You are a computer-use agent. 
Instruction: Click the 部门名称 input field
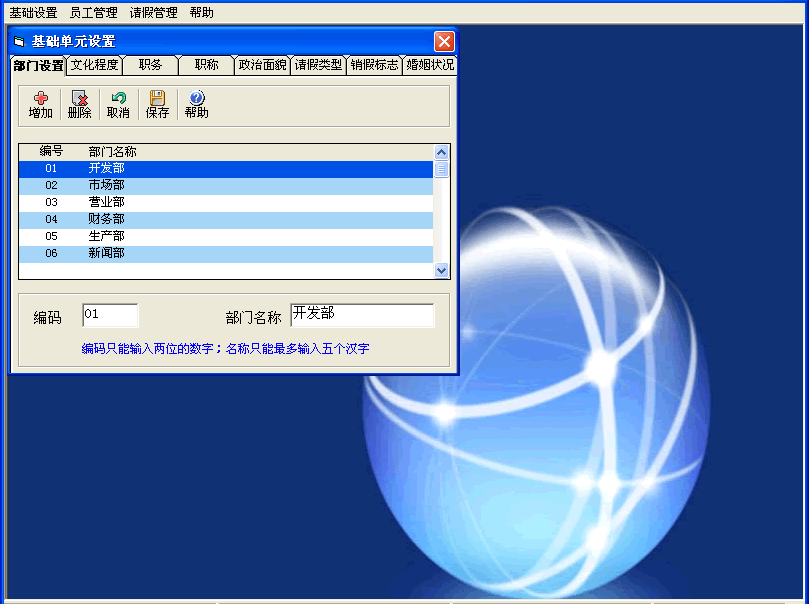(x=362, y=315)
